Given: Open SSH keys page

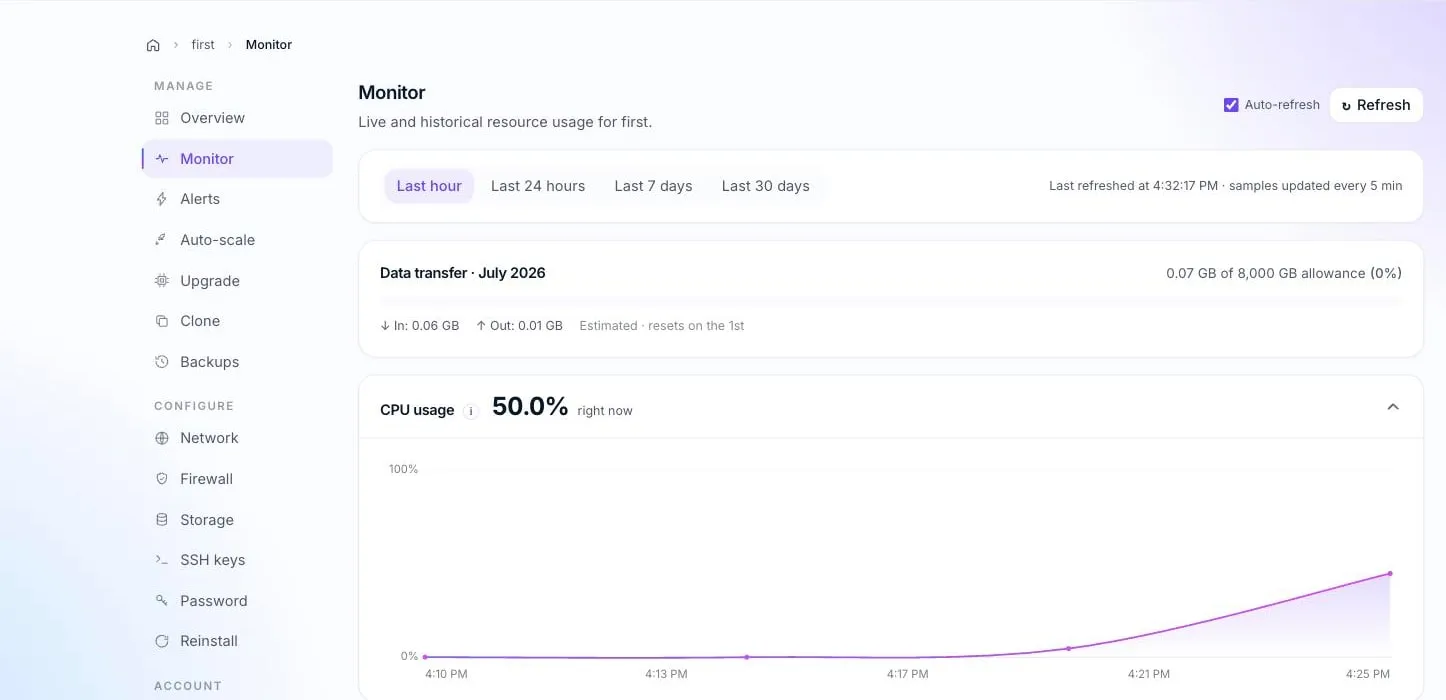Looking at the screenshot, I should coord(237,560).
